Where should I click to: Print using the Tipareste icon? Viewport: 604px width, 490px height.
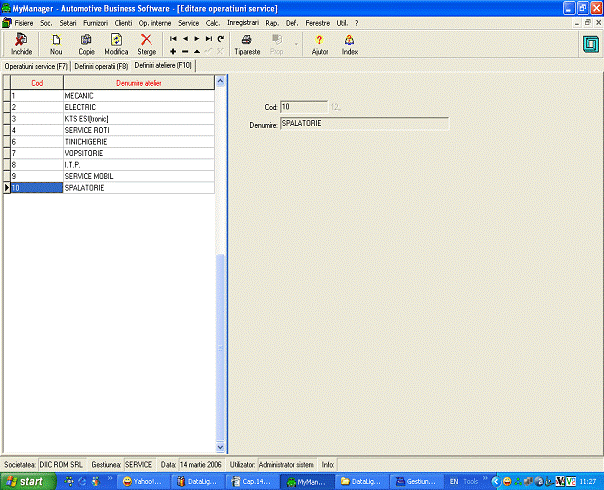246,43
